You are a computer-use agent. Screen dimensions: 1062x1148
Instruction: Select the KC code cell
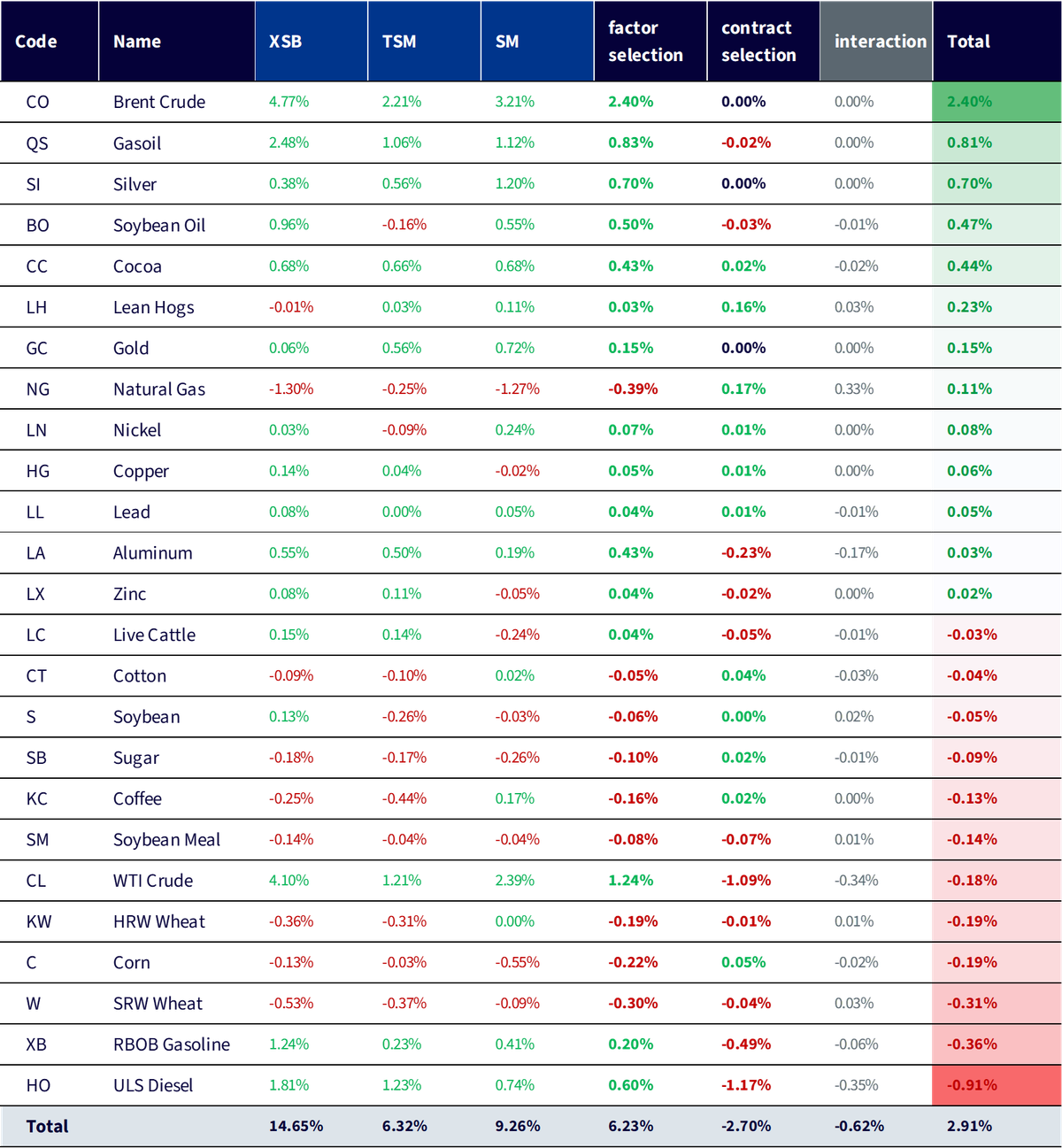point(36,799)
